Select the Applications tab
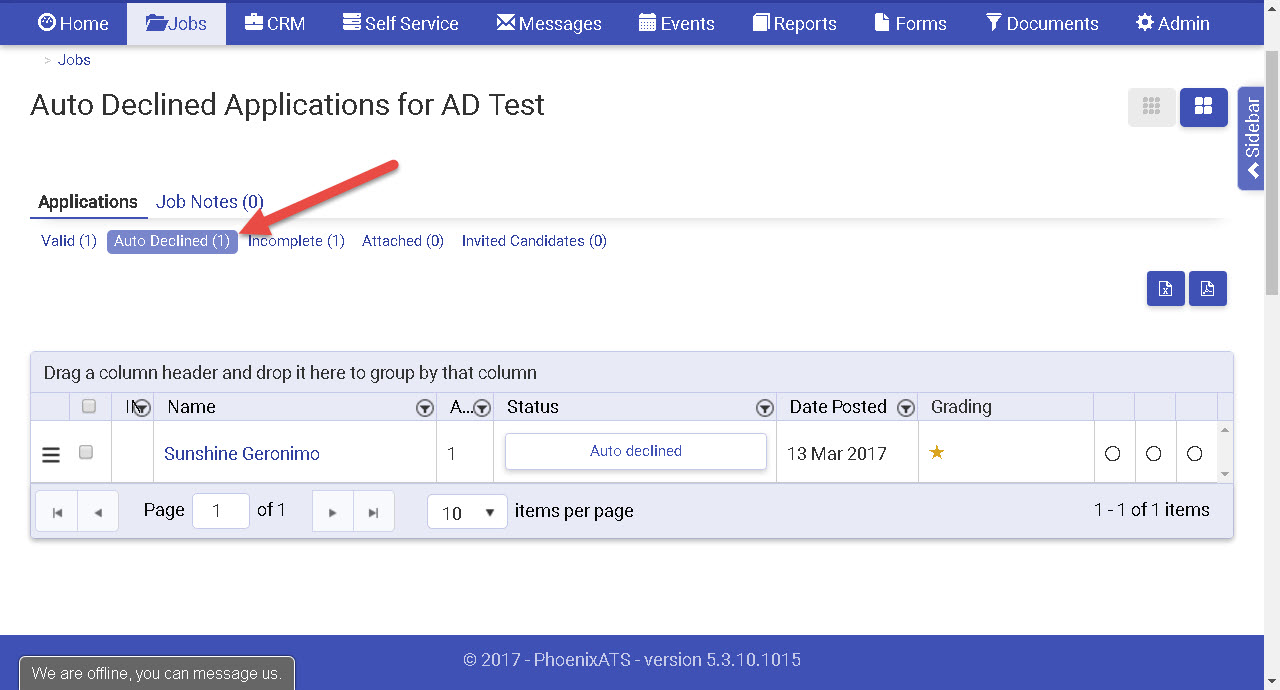1280x690 pixels. click(x=88, y=202)
